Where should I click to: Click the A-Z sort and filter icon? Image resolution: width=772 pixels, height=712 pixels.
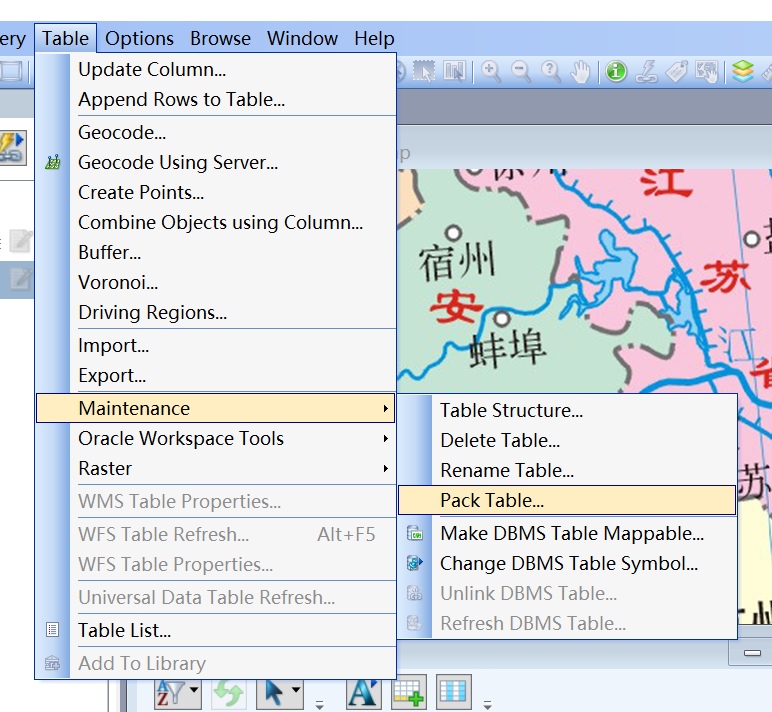point(170,693)
